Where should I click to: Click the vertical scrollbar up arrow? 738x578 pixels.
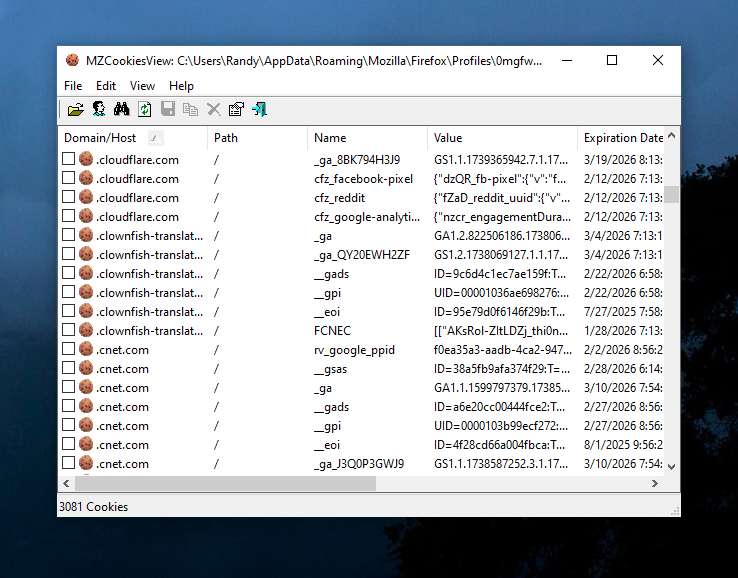[672, 136]
